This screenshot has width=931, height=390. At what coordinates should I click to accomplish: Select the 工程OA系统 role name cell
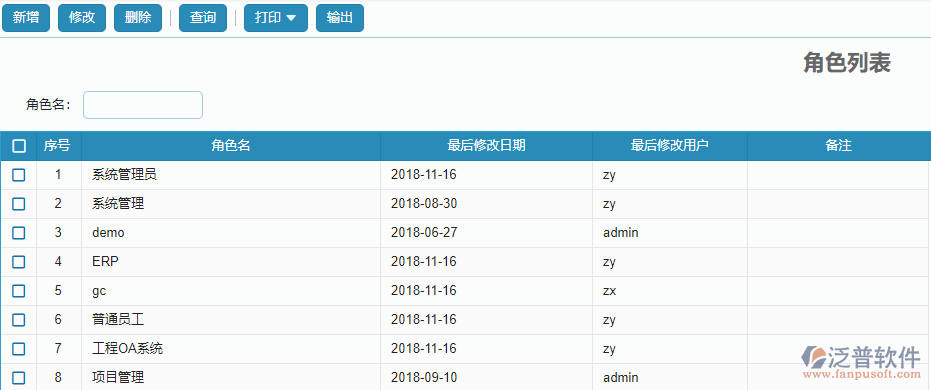[x=231, y=349]
